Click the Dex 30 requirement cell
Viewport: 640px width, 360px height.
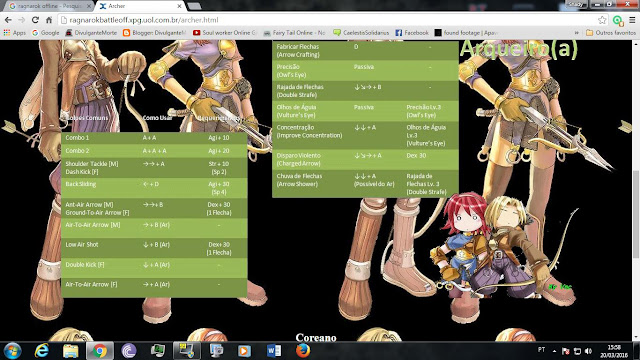pos(416,156)
